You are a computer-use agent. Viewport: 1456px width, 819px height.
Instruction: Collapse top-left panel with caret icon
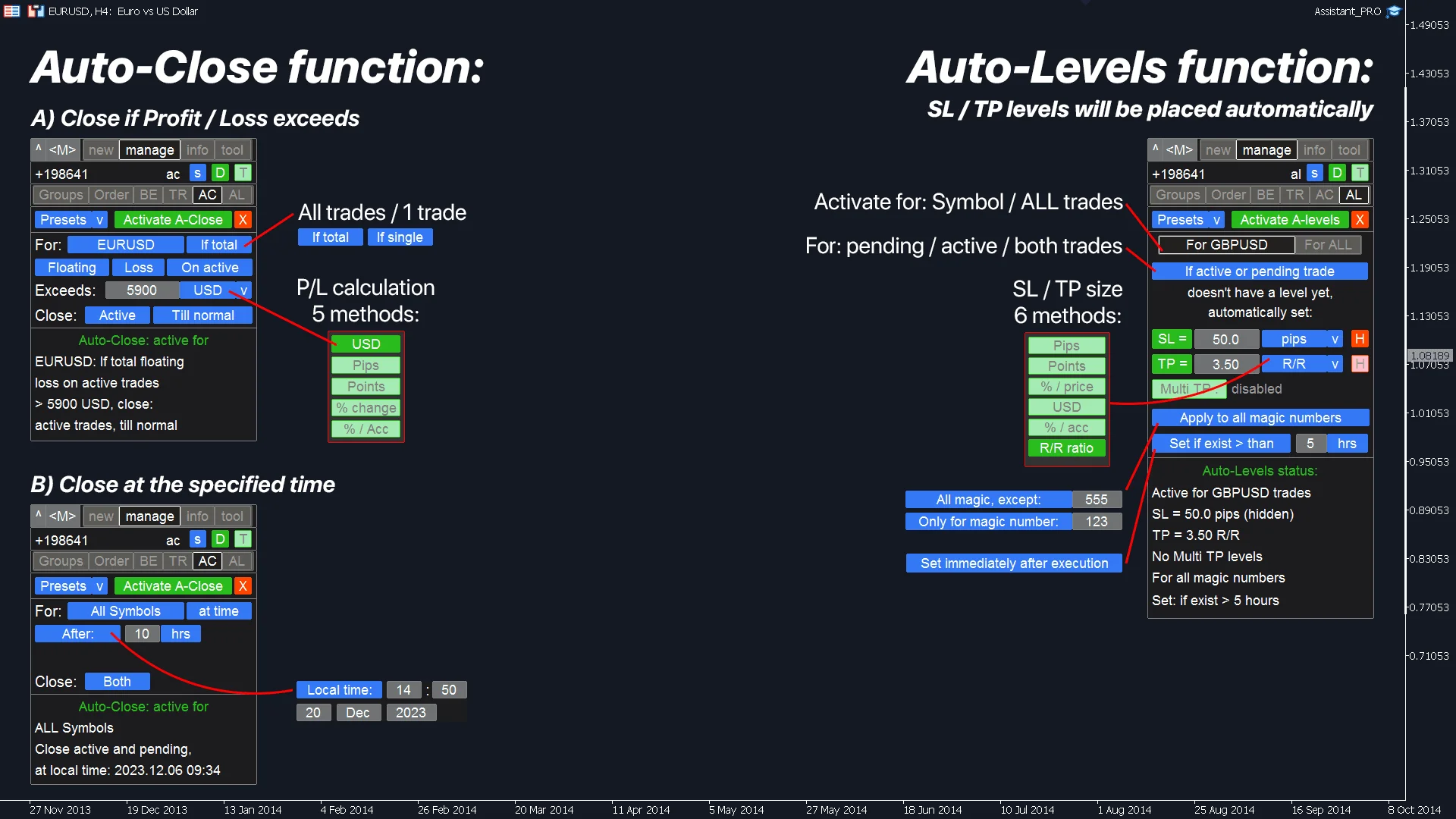point(39,149)
